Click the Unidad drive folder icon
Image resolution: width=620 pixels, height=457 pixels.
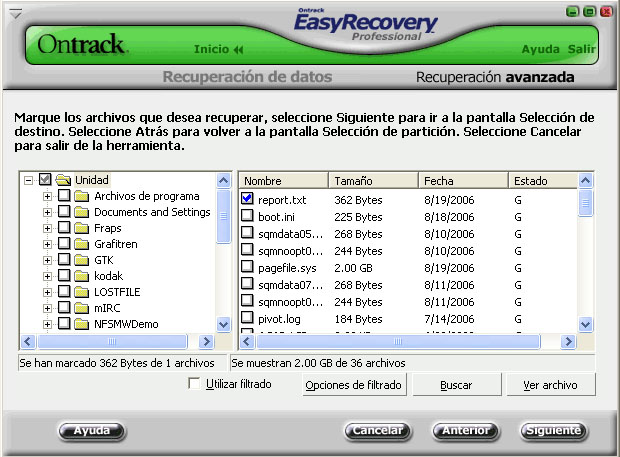[63, 180]
